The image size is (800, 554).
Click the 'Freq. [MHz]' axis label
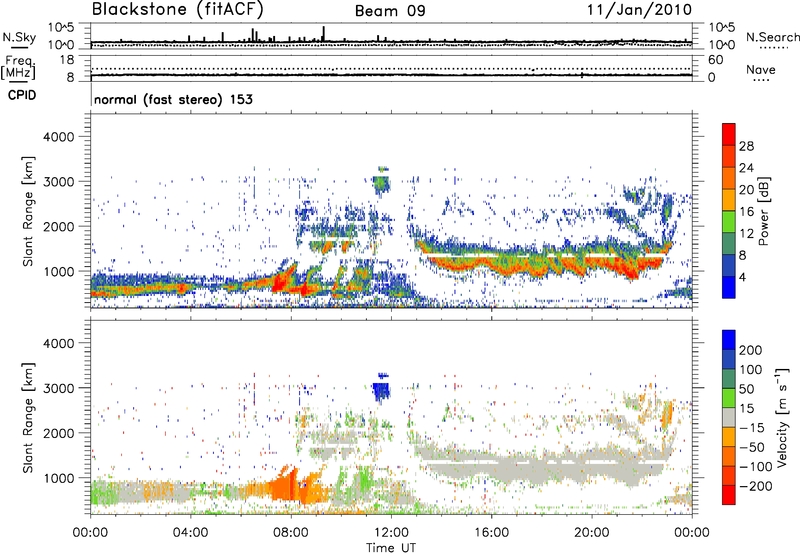pos(18,68)
